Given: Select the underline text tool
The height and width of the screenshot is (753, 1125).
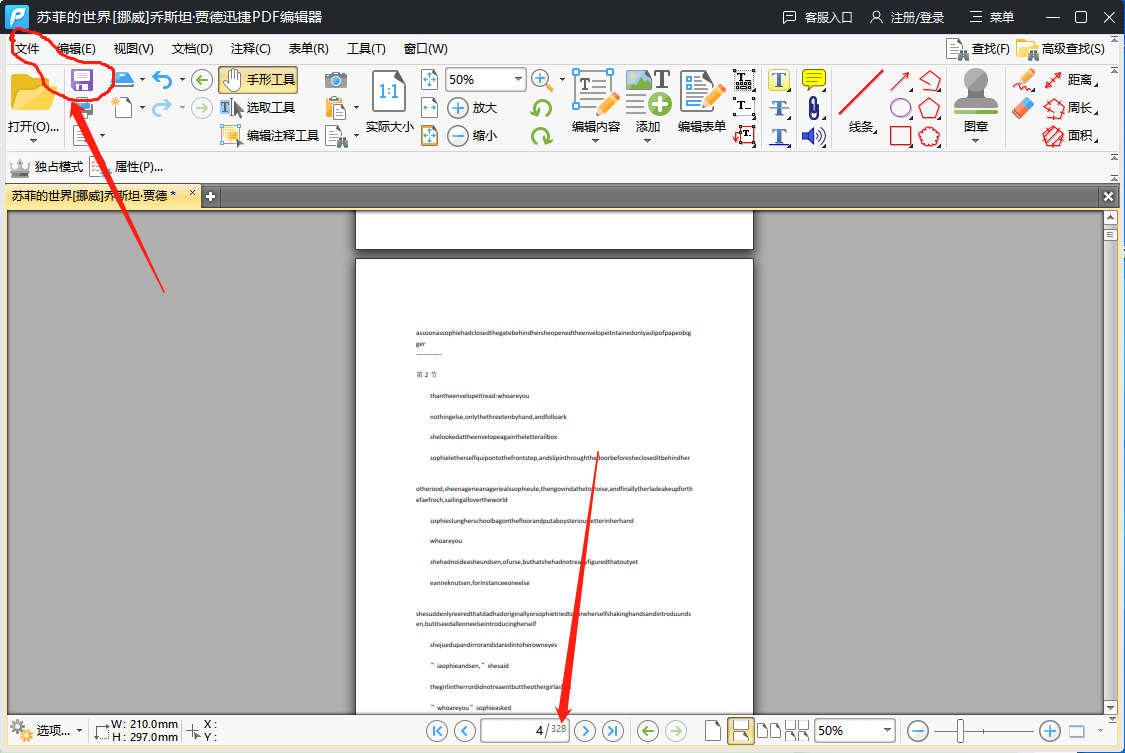Looking at the screenshot, I should coord(779,136).
